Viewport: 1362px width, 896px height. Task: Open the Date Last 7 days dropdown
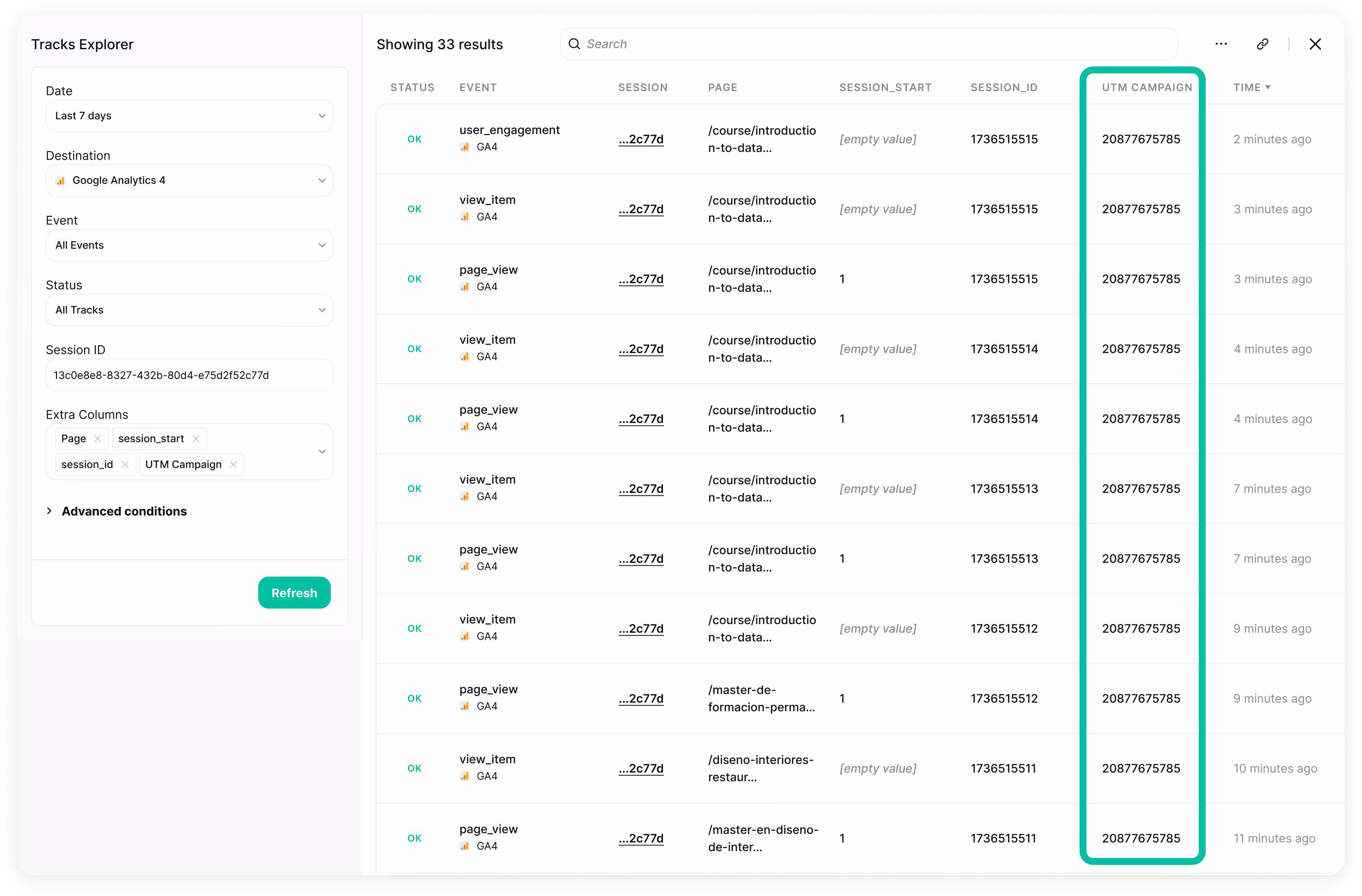pos(189,116)
